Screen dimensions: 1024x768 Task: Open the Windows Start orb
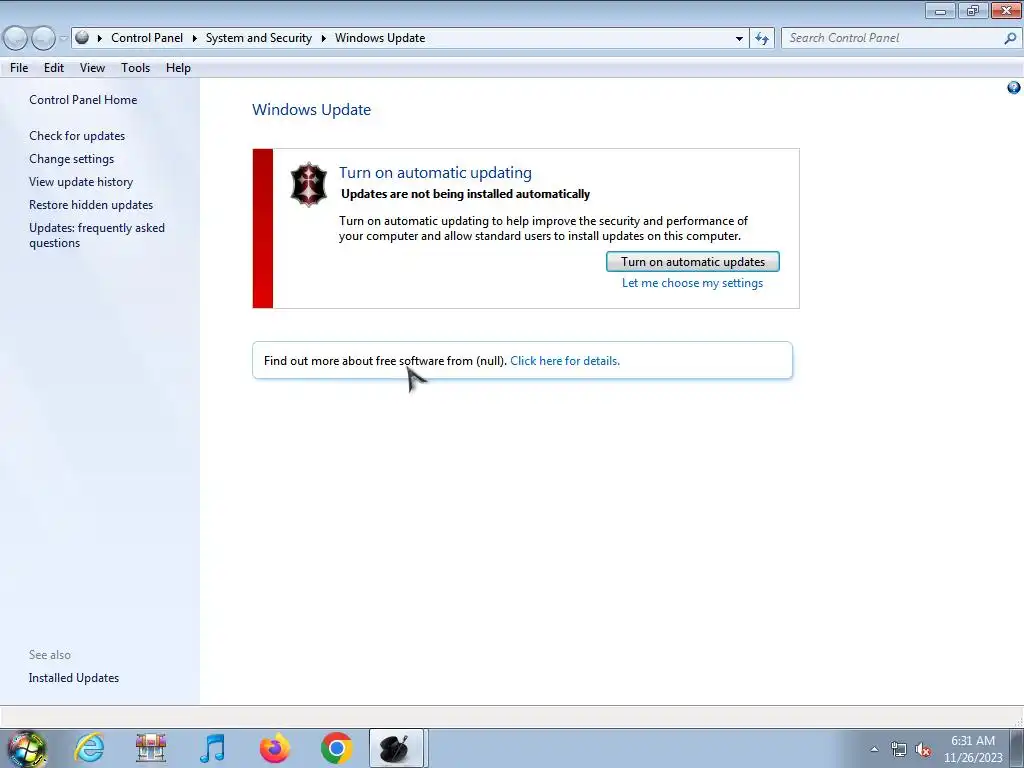[27, 748]
